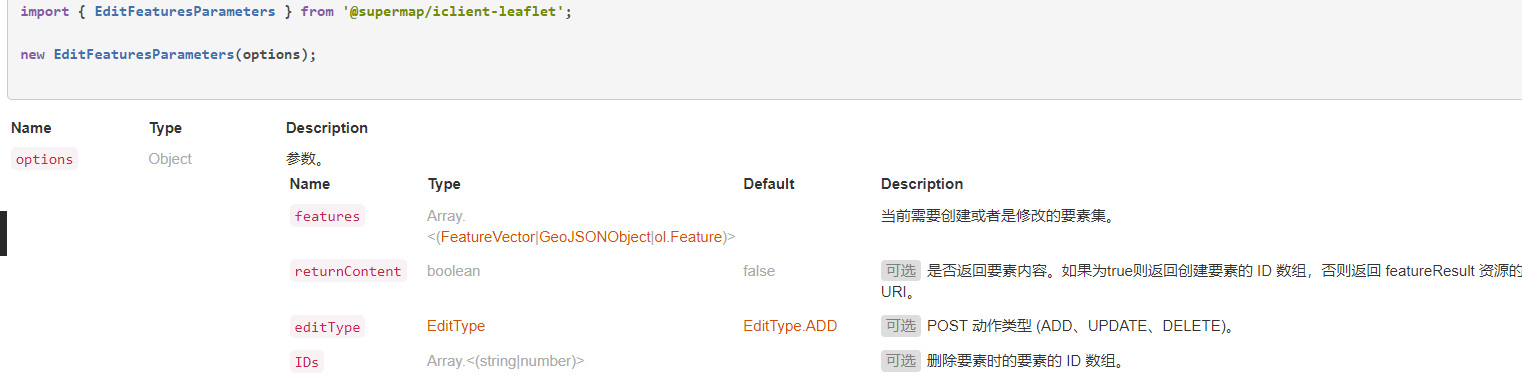Select the options parameter name tag
1522x387 pixels.
point(44,159)
